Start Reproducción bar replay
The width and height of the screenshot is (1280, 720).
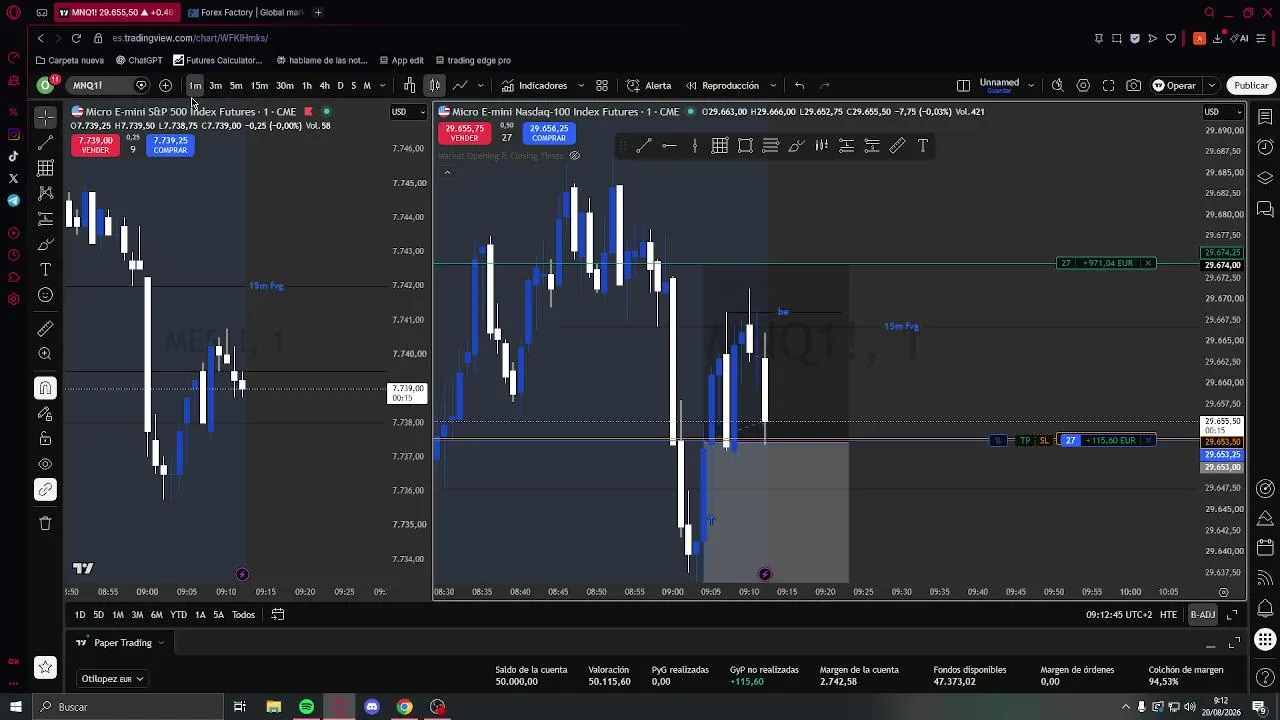(721, 86)
